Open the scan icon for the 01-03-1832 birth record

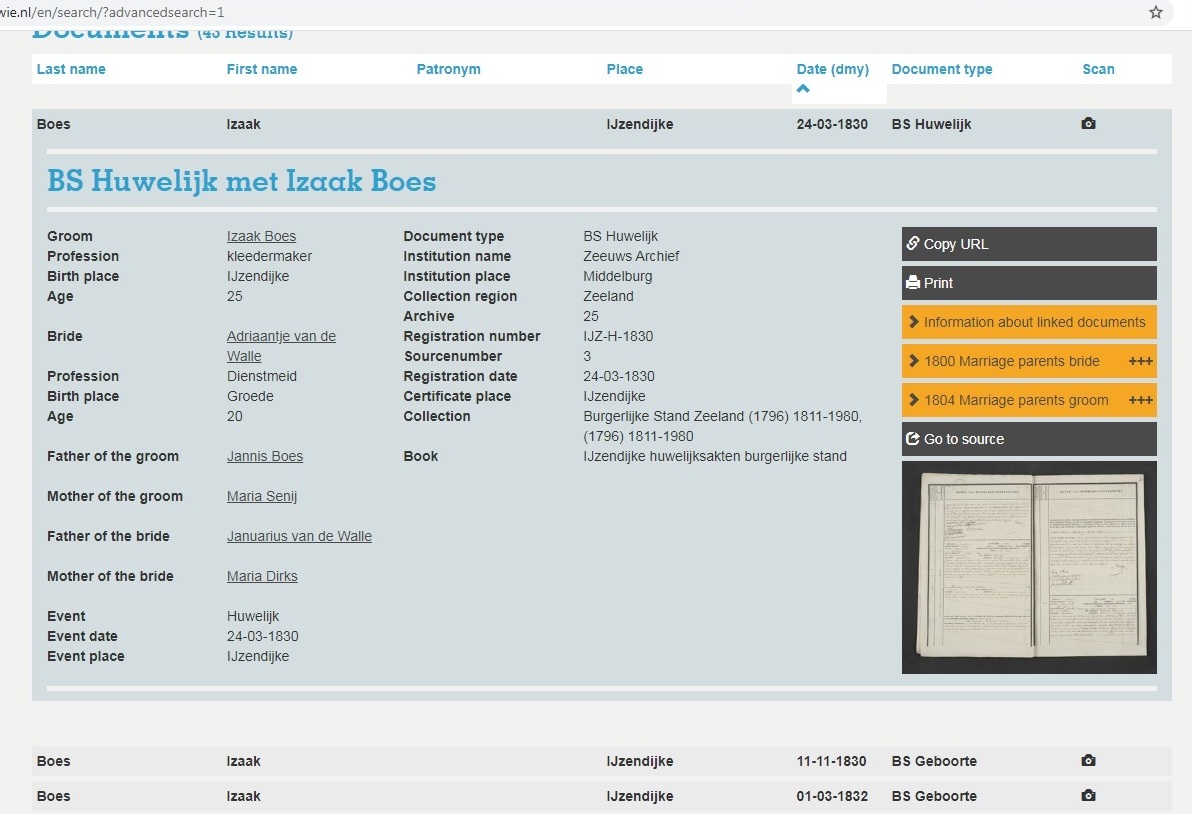[x=1088, y=796]
